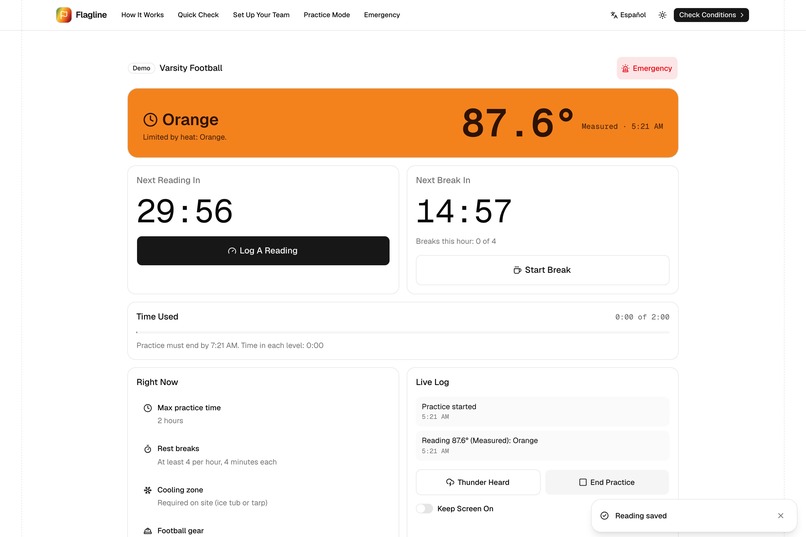Enable the Keep Screen On switch
The image size is (806, 537).
[424, 509]
